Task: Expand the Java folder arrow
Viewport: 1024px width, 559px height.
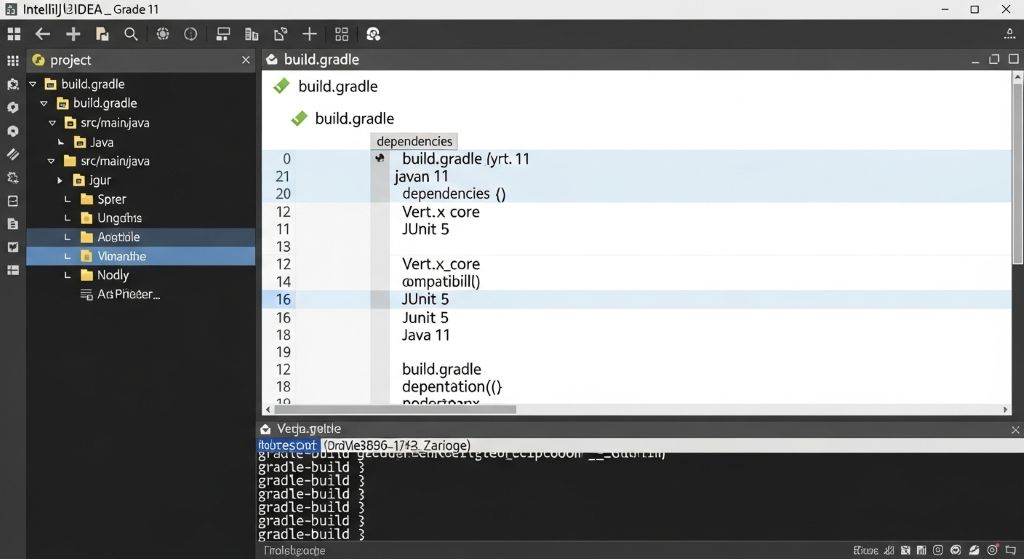Action: (60, 142)
